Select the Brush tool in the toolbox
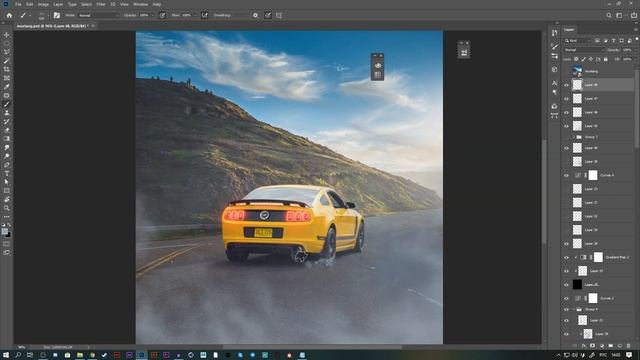This screenshot has width=640, height=360. click(7, 104)
